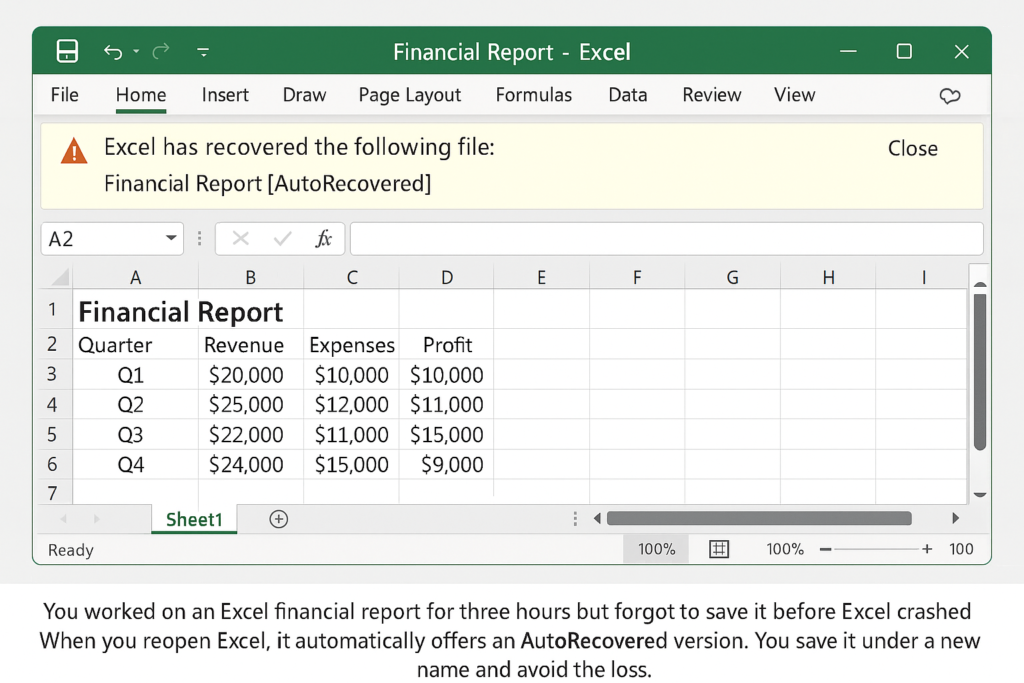The height and width of the screenshot is (683, 1024).
Task: Select the $12,000 expenses cell
Action: [351, 405]
